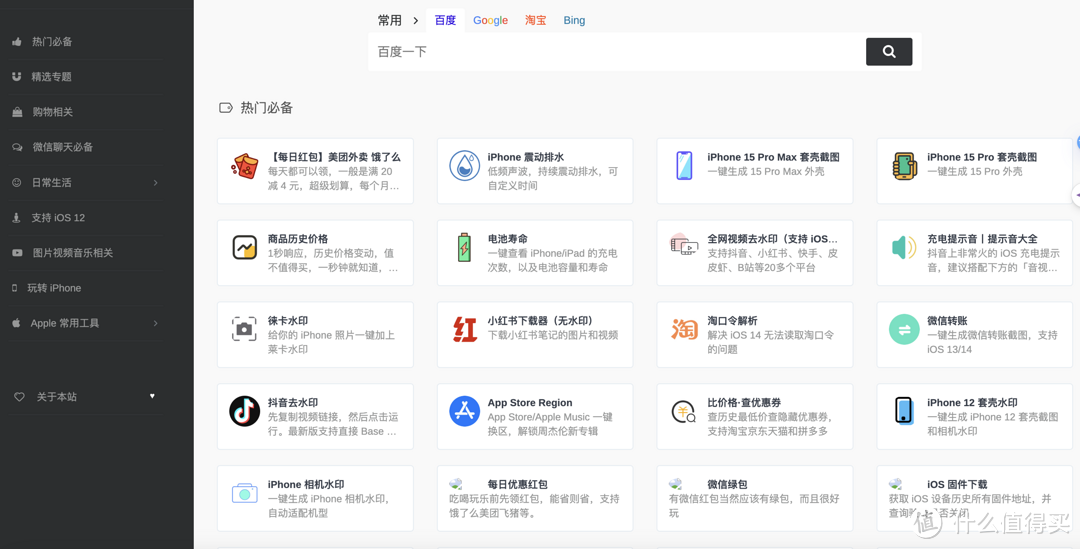Switch to the 百度 search tab
The width and height of the screenshot is (1080, 549).
pos(445,20)
